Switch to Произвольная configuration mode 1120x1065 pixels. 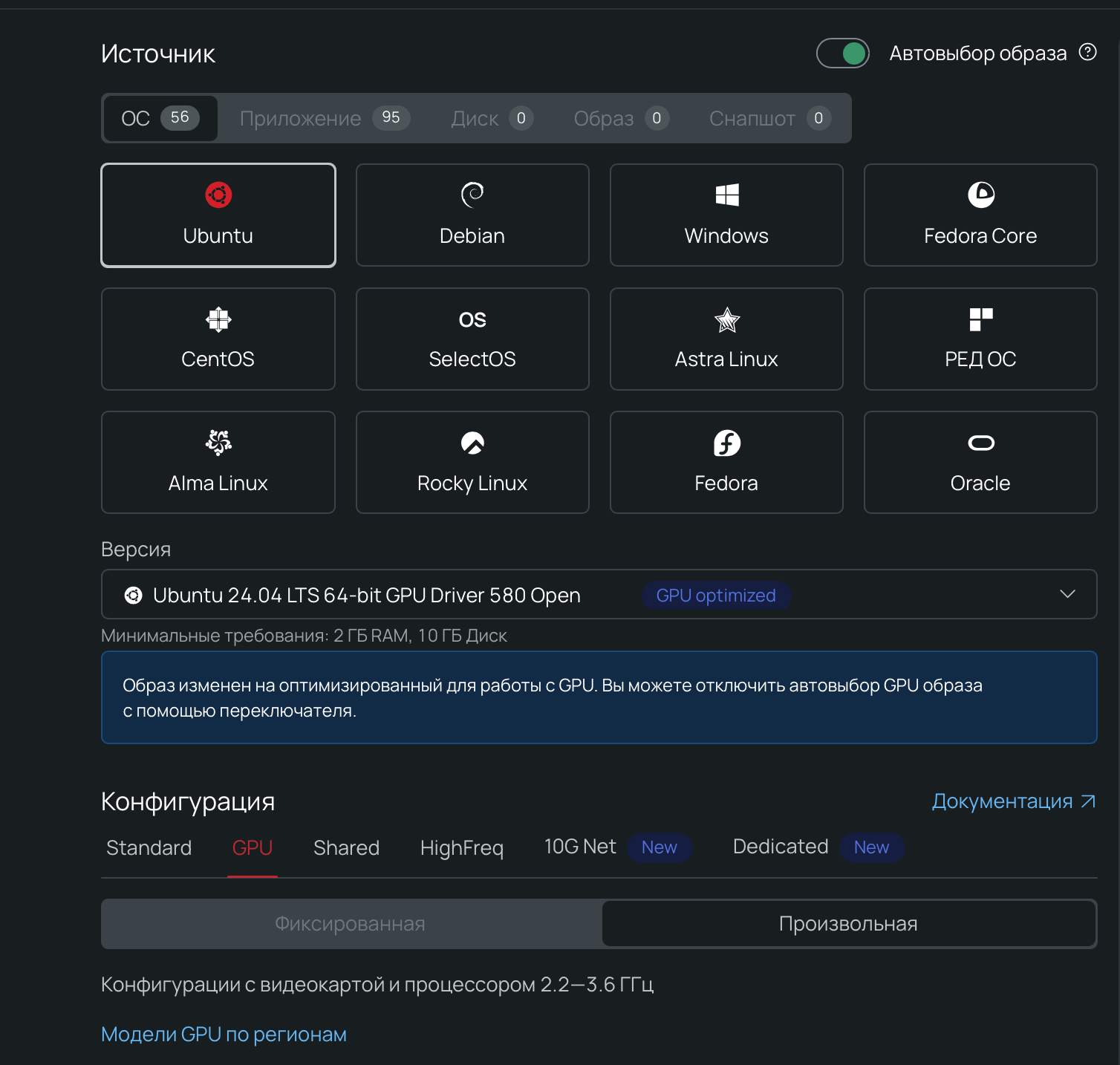pyautogui.click(x=848, y=923)
